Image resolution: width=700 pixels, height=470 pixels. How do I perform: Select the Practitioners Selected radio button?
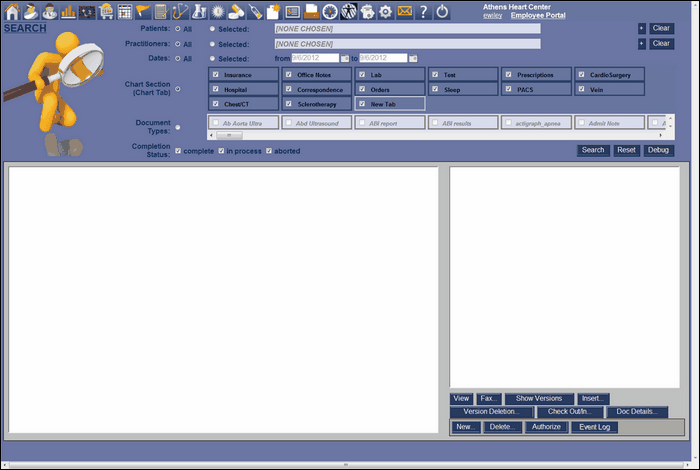pyautogui.click(x=212, y=44)
